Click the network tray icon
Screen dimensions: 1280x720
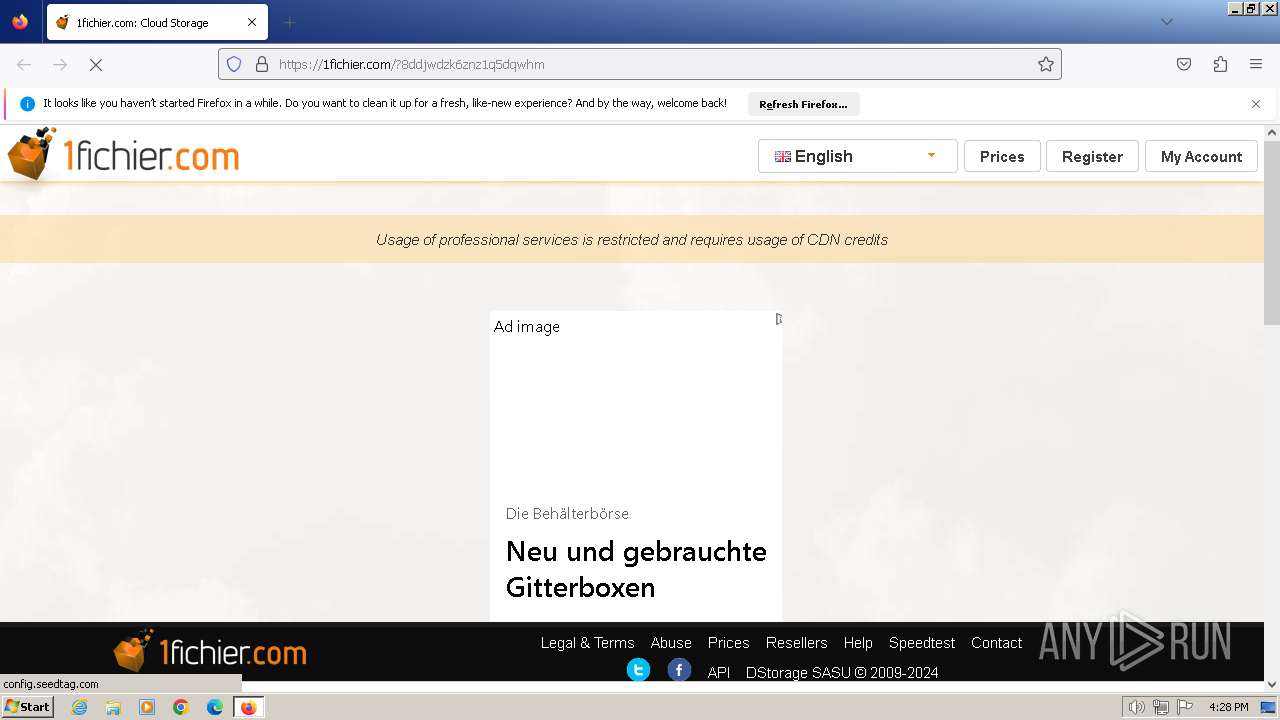pos(1161,707)
